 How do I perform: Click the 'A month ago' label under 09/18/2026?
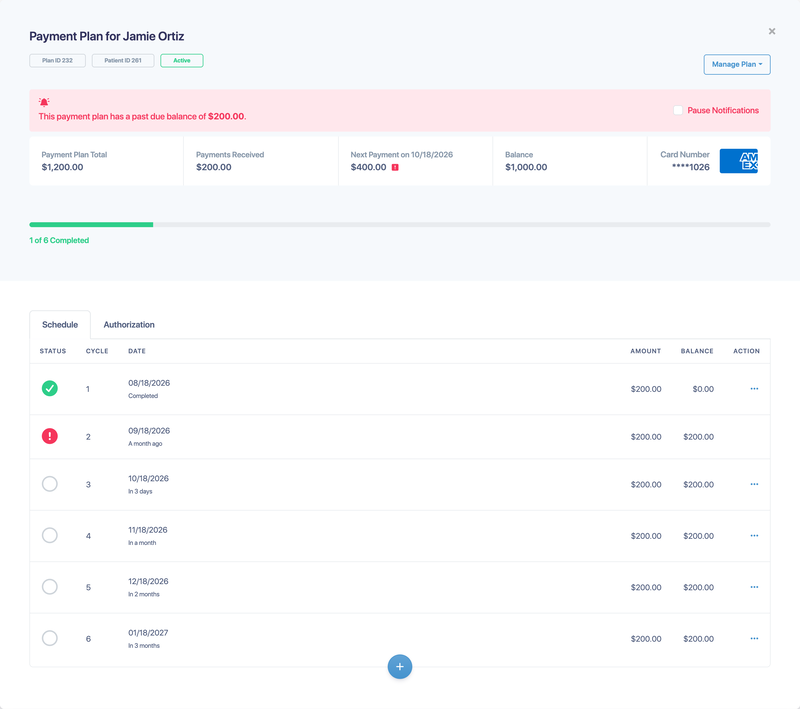[145, 444]
